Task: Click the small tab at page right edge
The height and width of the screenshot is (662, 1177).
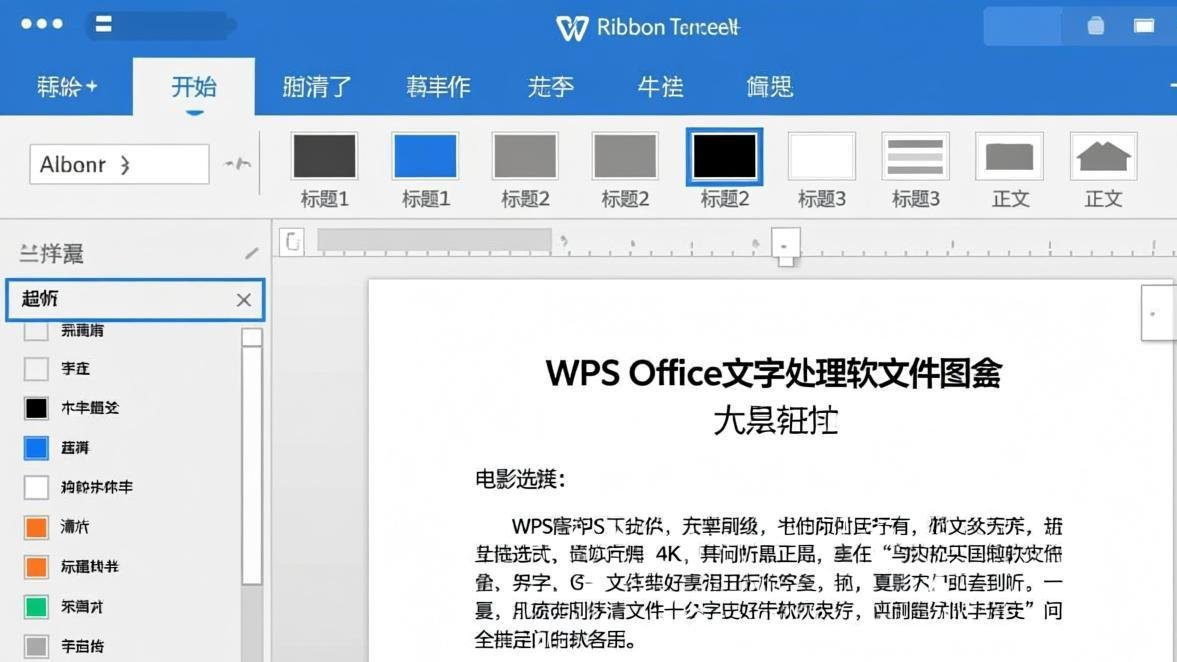Action: 1157,313
